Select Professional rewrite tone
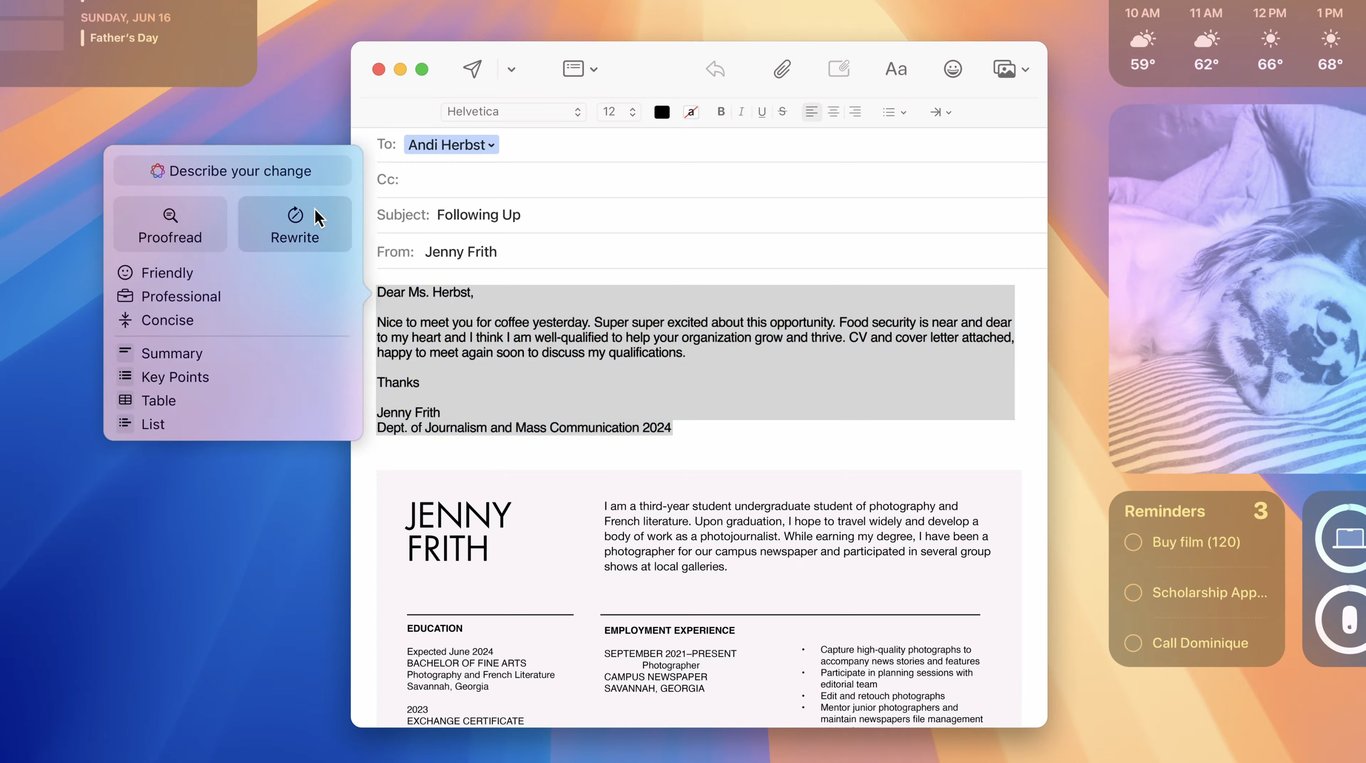 click(x=180, y=296)
